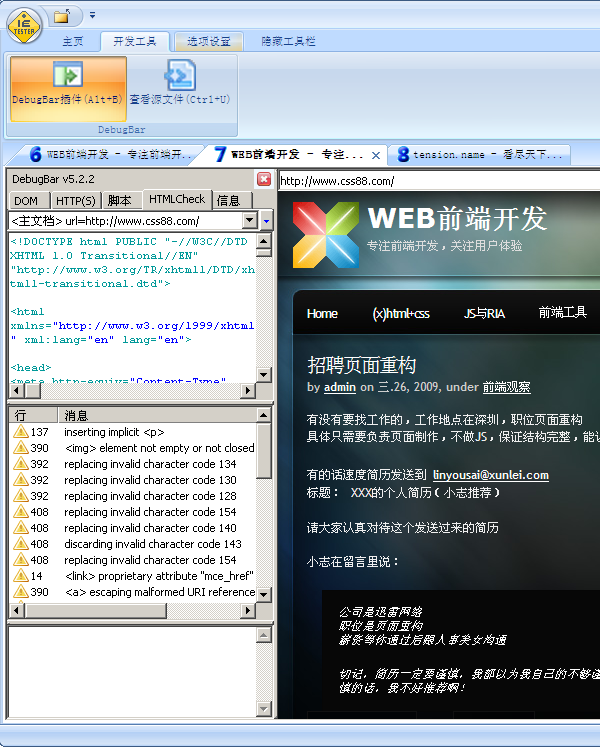Click the WEB前端开发 site logo
The width and height of the screenshot is (600, 748).
tap(326, 234)
